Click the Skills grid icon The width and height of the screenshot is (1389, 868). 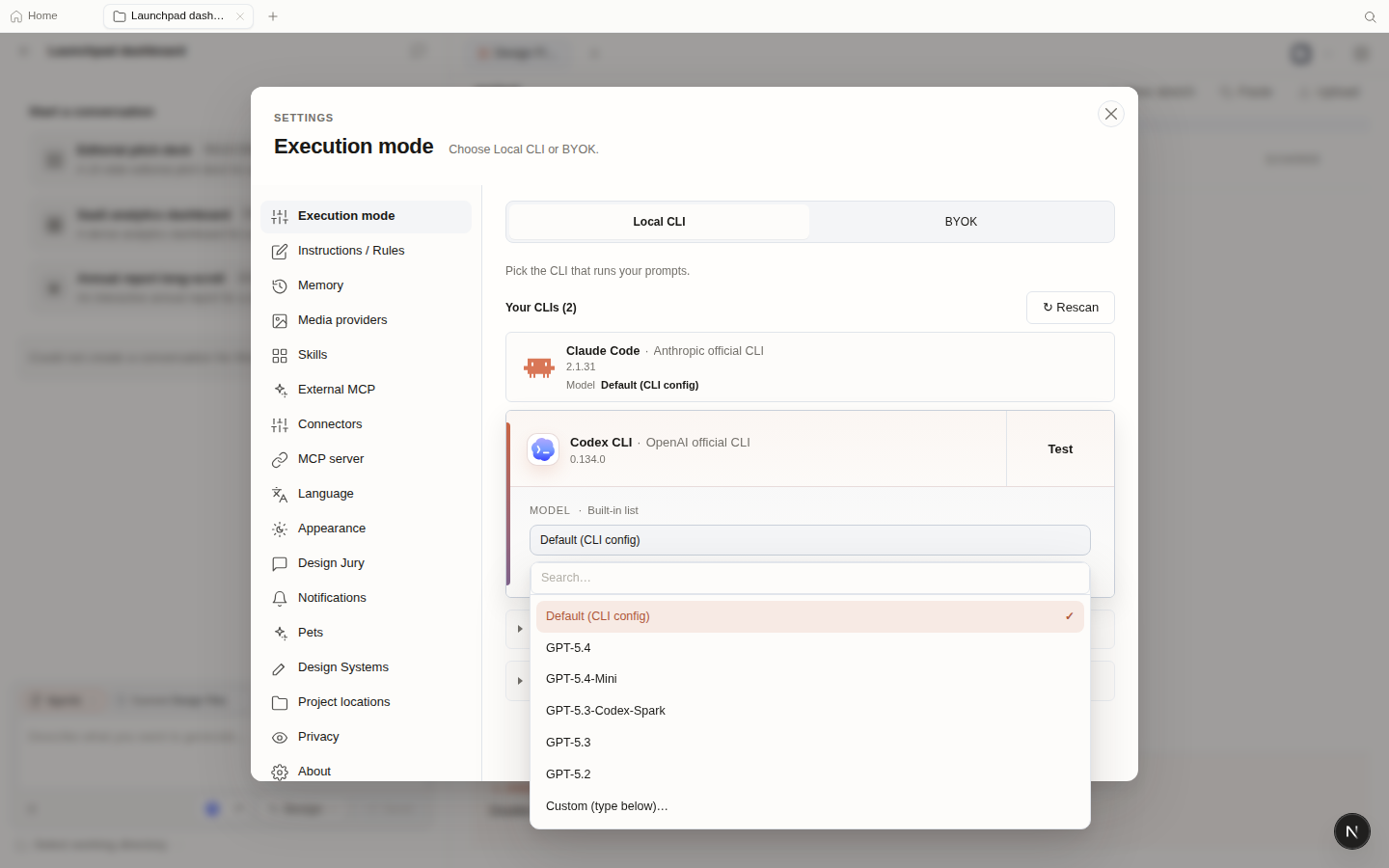coord(280,356)
